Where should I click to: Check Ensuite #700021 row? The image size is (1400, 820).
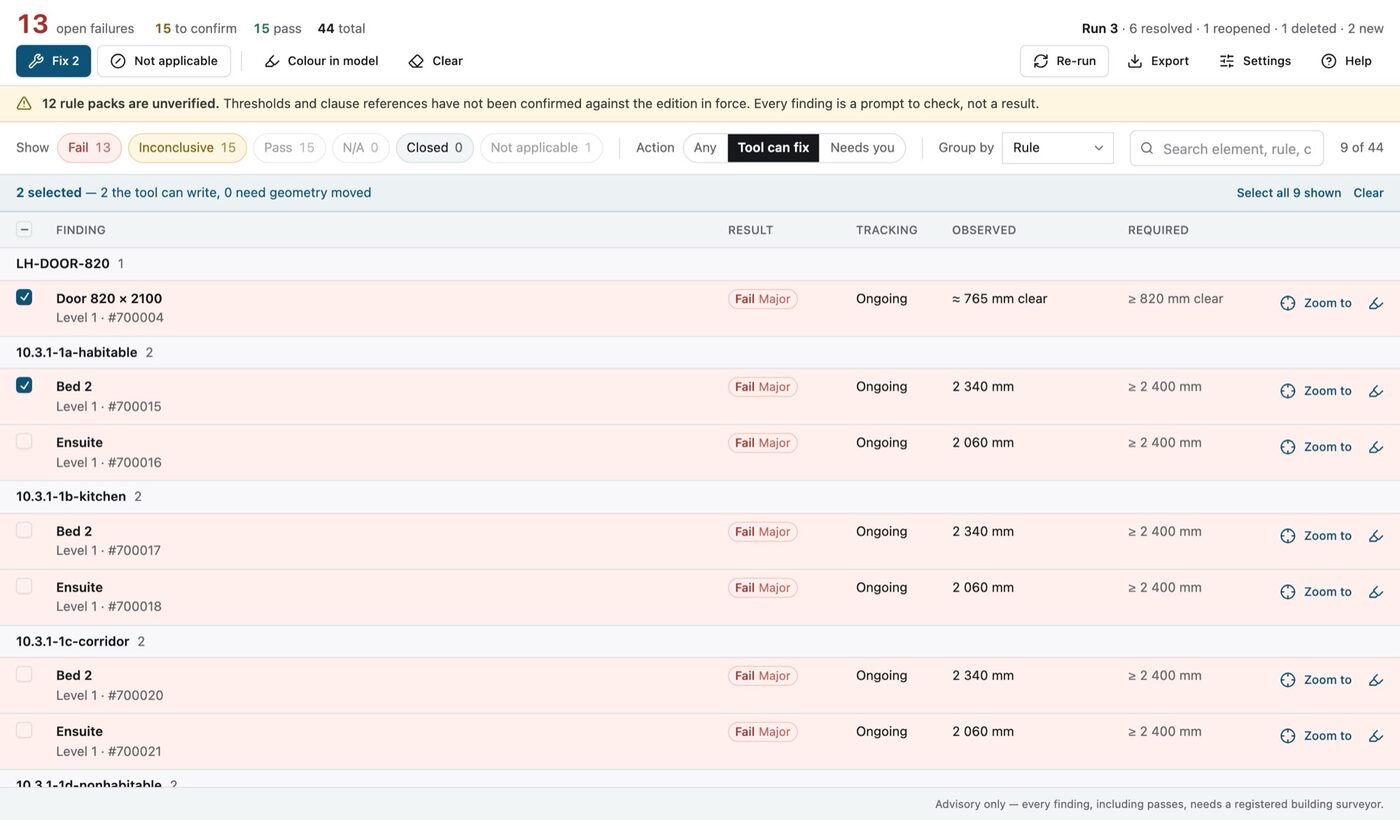[24, 730]
